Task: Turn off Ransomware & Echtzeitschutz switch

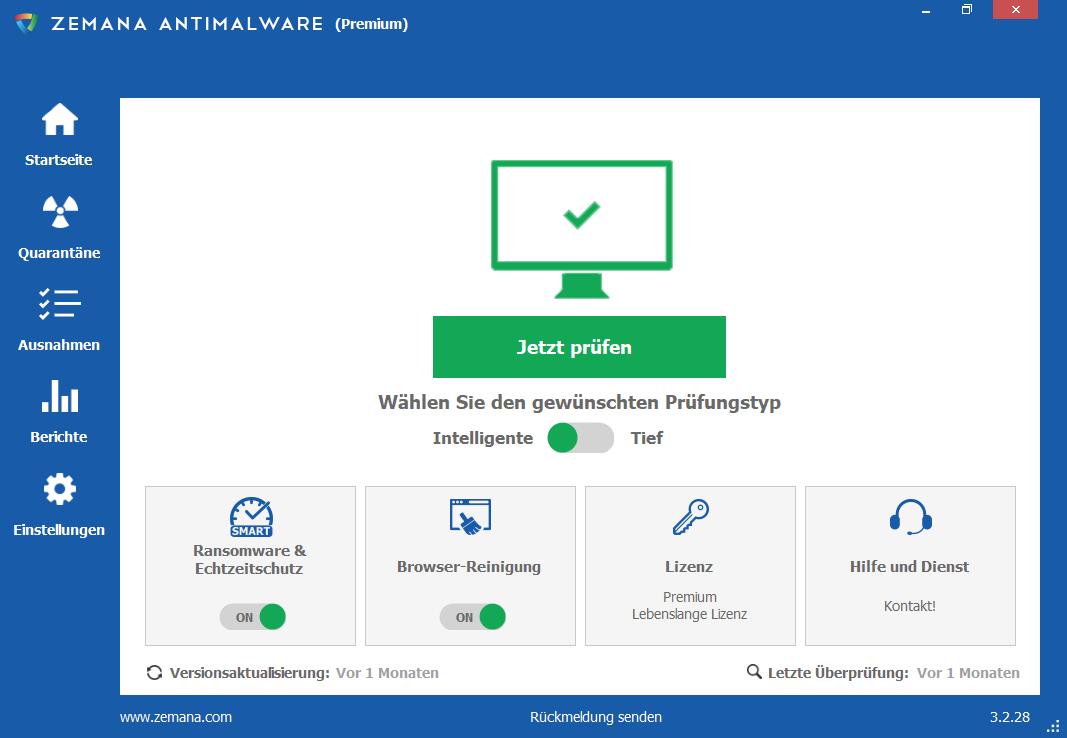Action: click(x=252, y=617)
